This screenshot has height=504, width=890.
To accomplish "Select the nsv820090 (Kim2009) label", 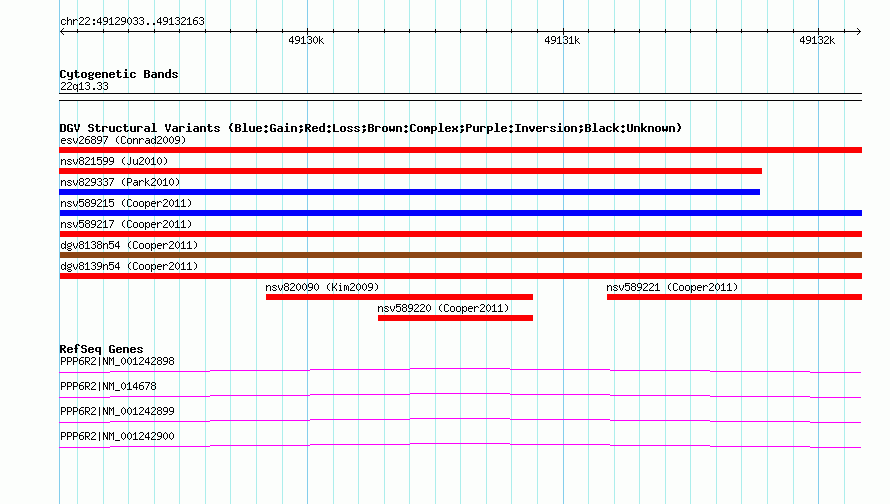I will (322, 287).
